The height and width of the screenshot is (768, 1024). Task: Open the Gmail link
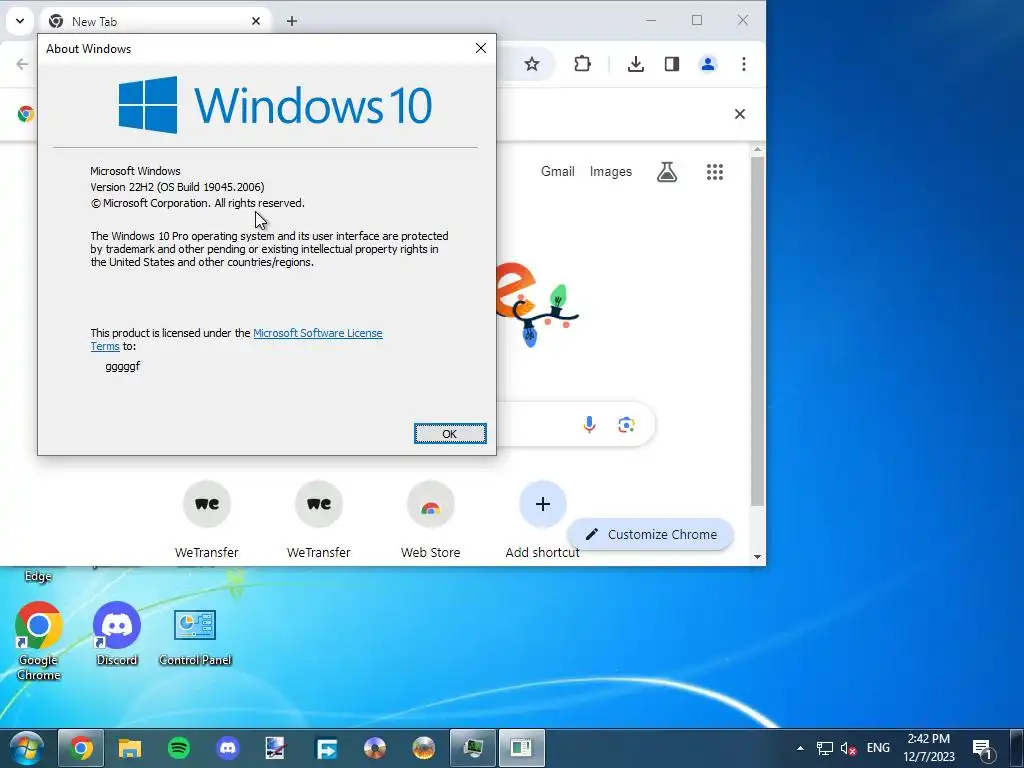coord(558,172)
